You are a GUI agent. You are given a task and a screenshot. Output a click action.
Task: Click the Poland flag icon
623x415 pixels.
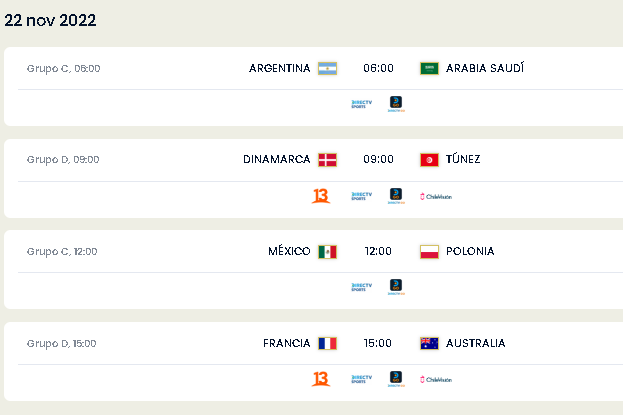pos(429,252)
